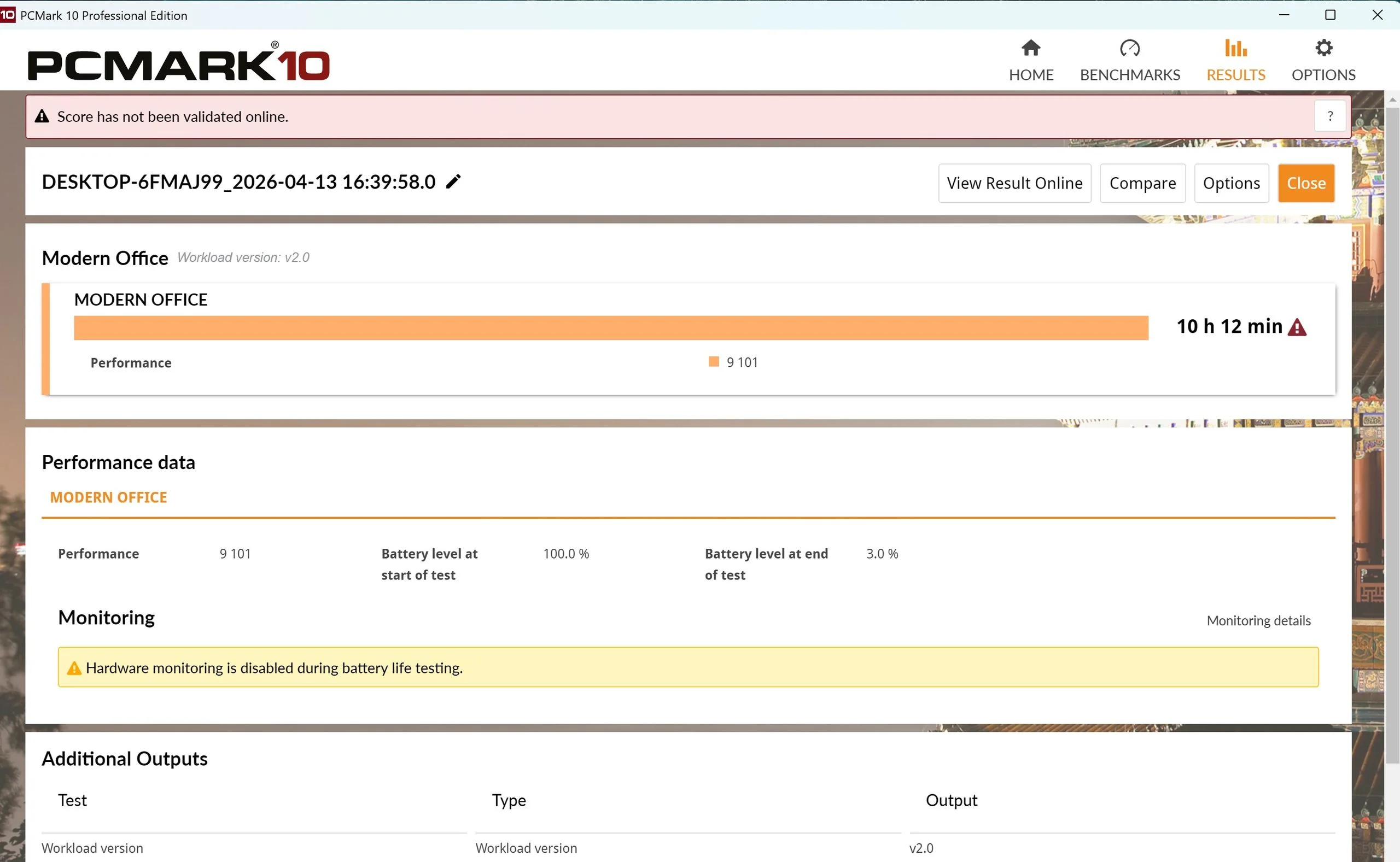The width and height of the screenshot is (1400, 862).
Task: Click orange Performance legend swatch
Action: click(x=714, y=362)
